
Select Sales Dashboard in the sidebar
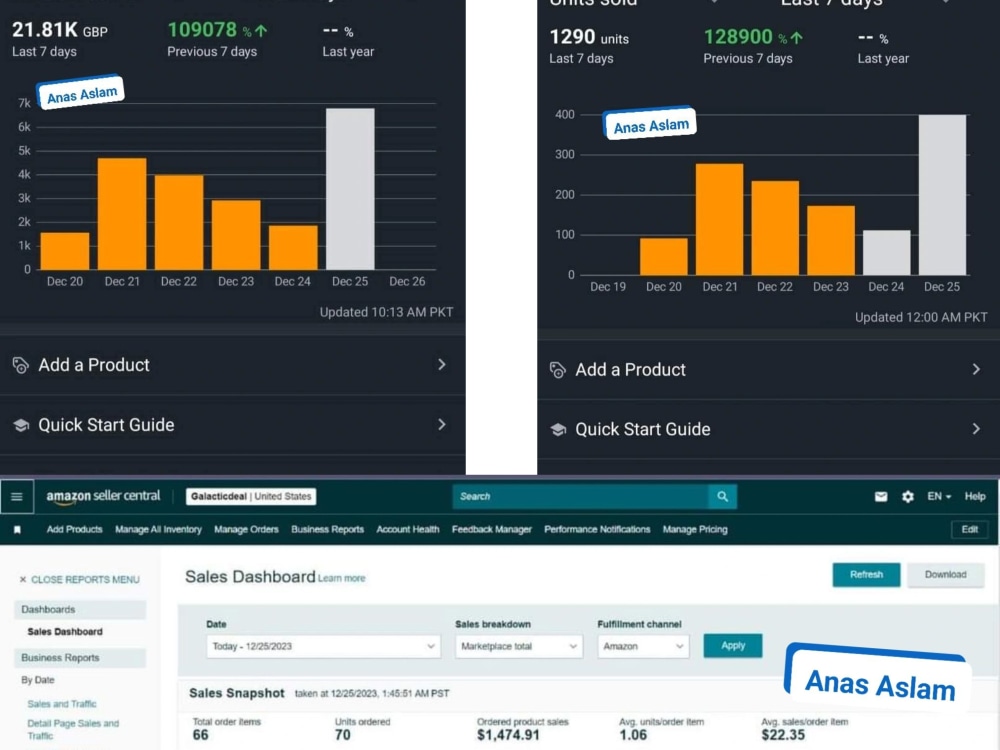click(64, 631)
